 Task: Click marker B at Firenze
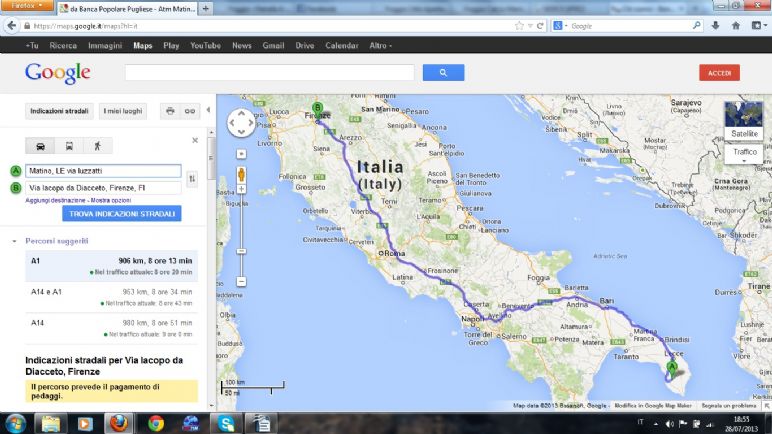[x=318, y=109]
